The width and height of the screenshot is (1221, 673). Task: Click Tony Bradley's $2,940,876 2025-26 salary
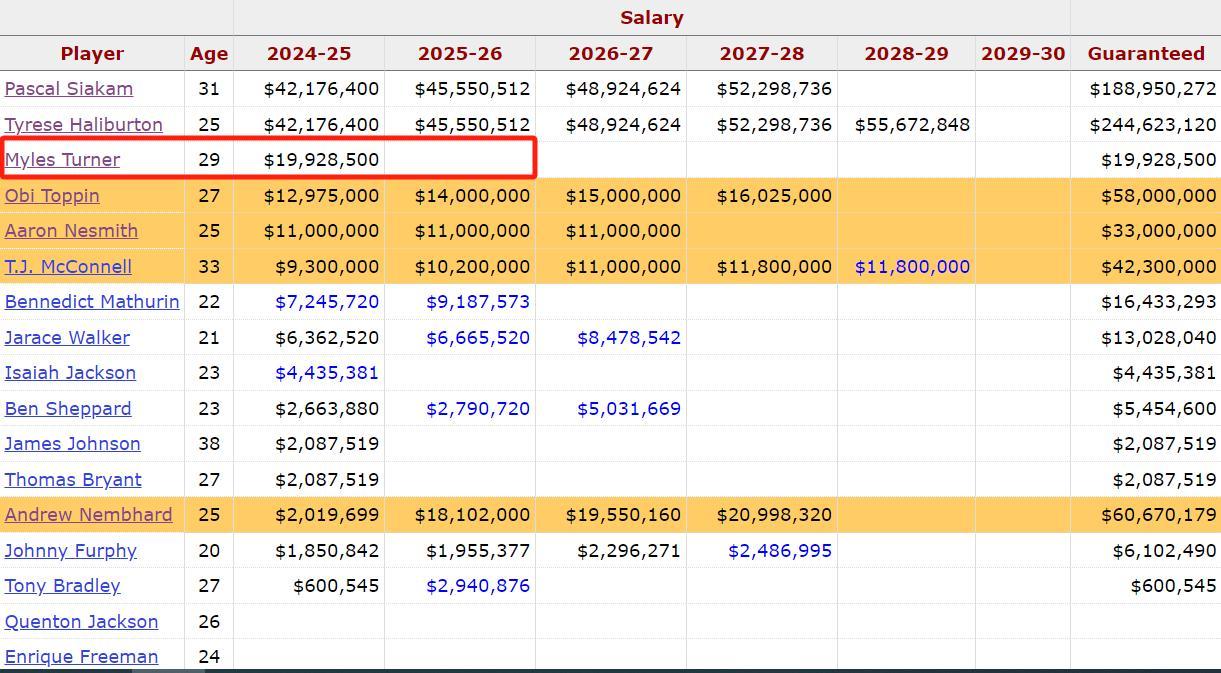[x=478, y=586]
